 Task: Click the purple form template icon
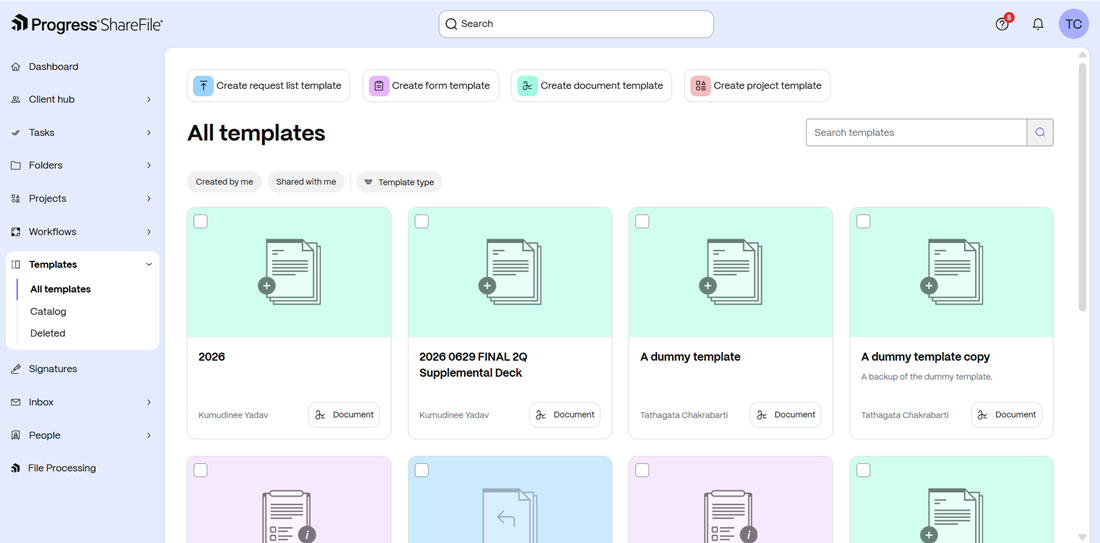[x=379, y=86]
